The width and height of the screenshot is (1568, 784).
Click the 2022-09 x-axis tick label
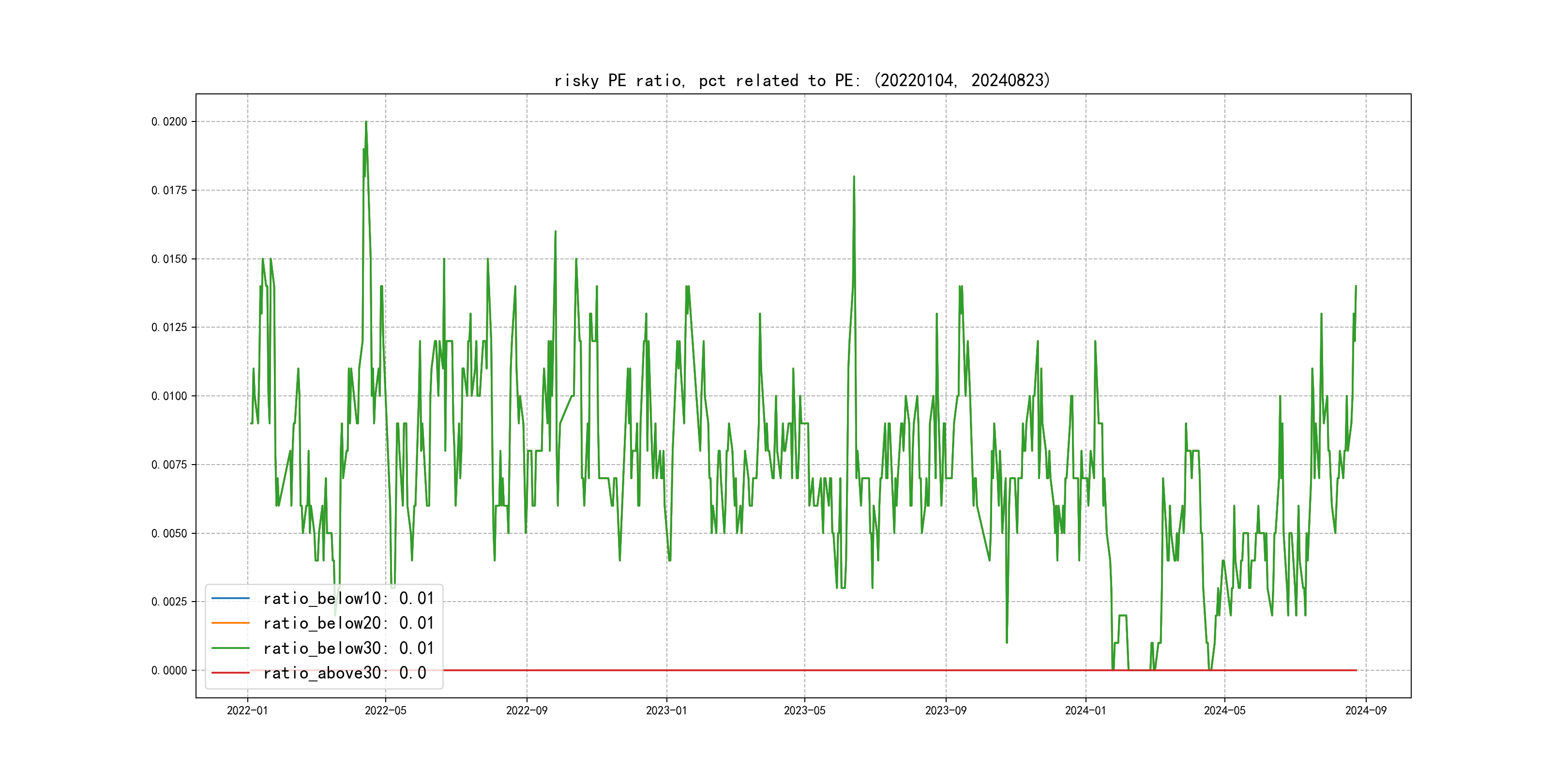(527, 710)
